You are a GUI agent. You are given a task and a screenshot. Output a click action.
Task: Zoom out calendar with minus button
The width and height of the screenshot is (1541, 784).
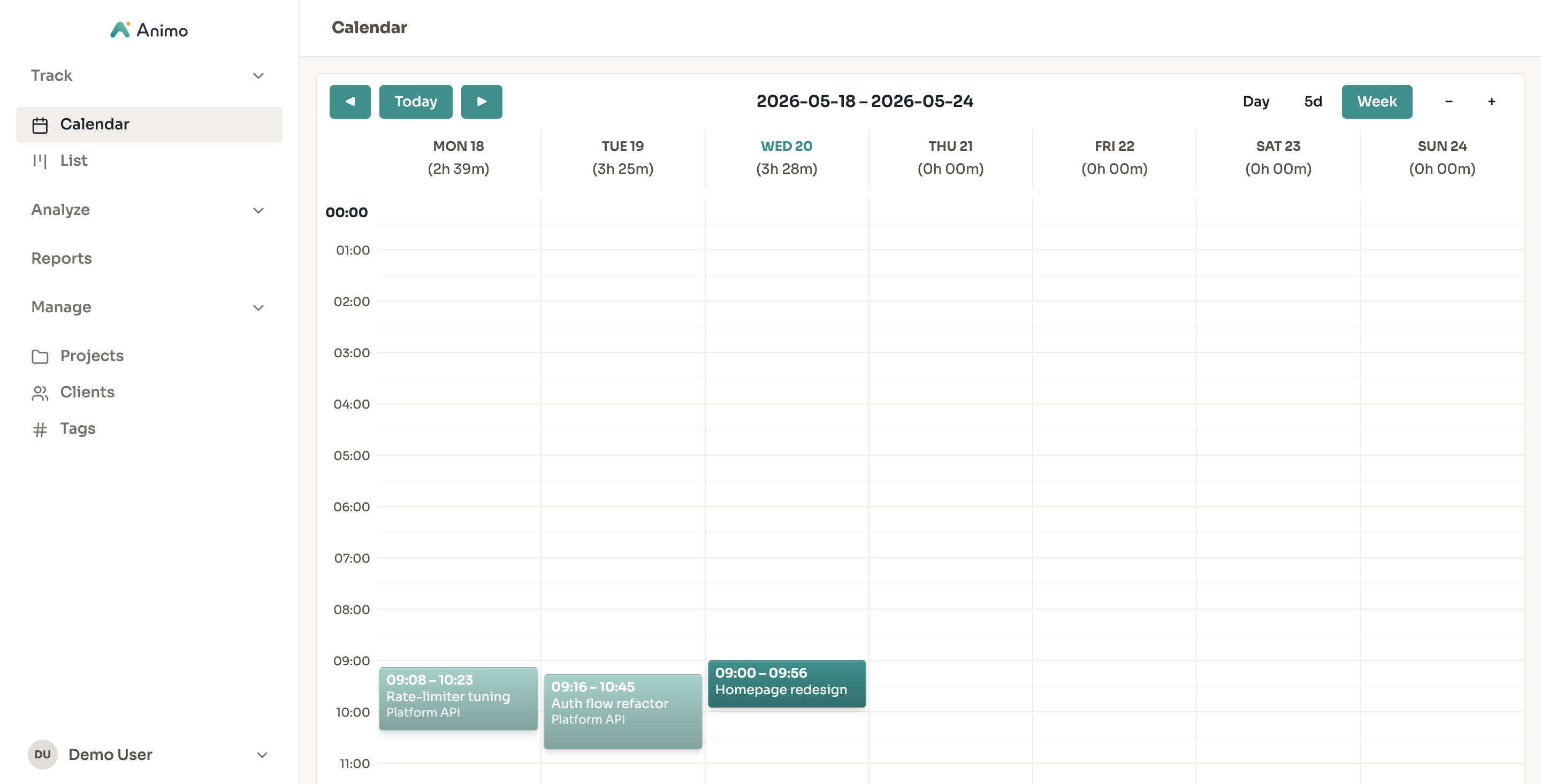(x=1448, y=102)
